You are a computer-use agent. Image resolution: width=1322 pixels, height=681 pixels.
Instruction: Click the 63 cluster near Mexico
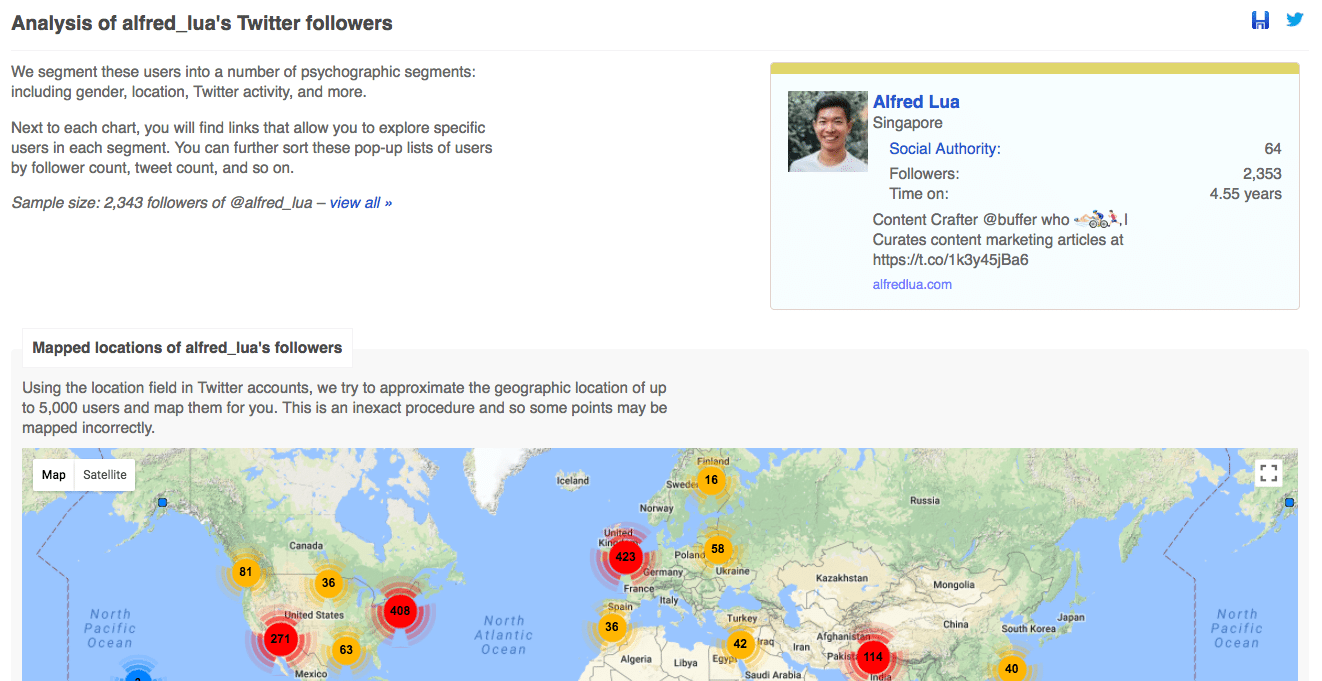[x=345, y=650]
